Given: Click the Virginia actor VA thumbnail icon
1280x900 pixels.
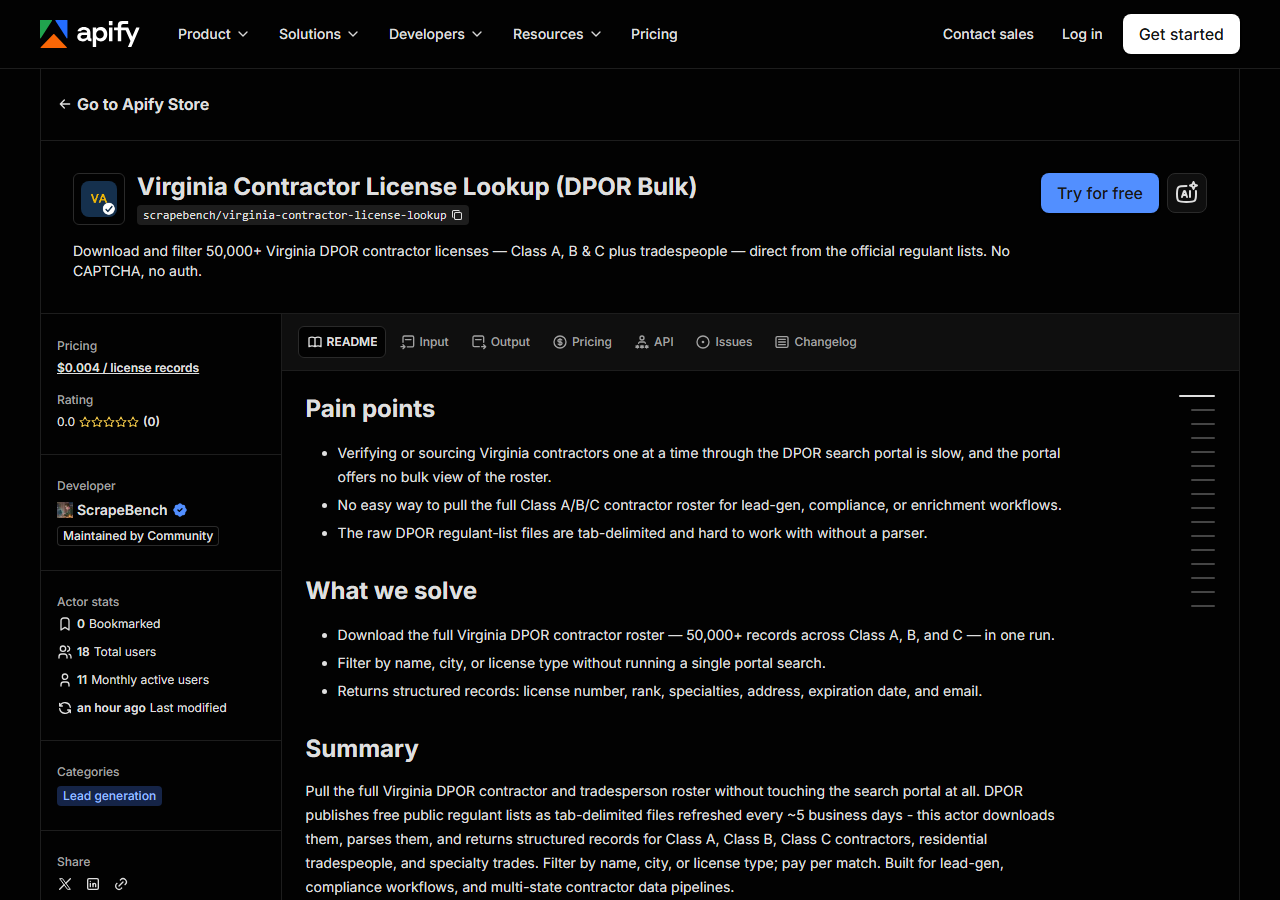Looking at the screenshot, I should click(99, 199).
